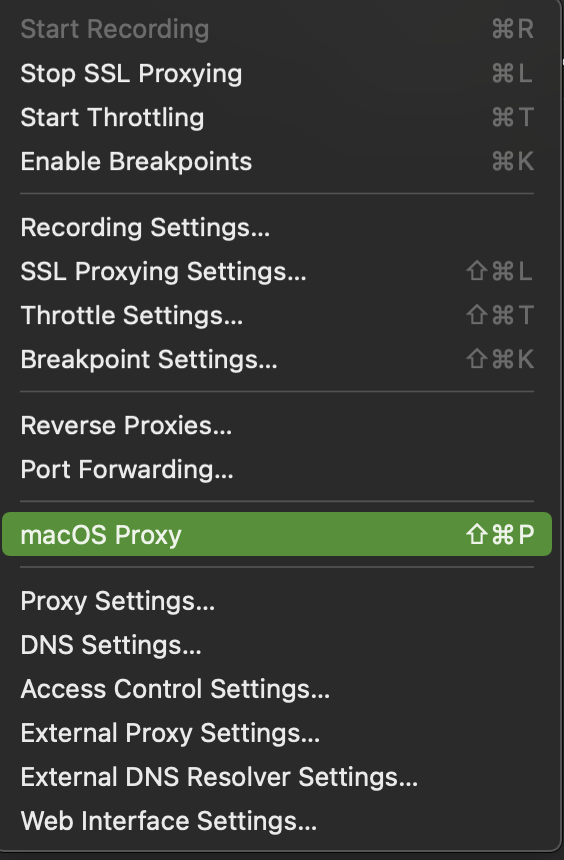
Task: Choose Start Throttling from the menu
Action: [277, 117]
